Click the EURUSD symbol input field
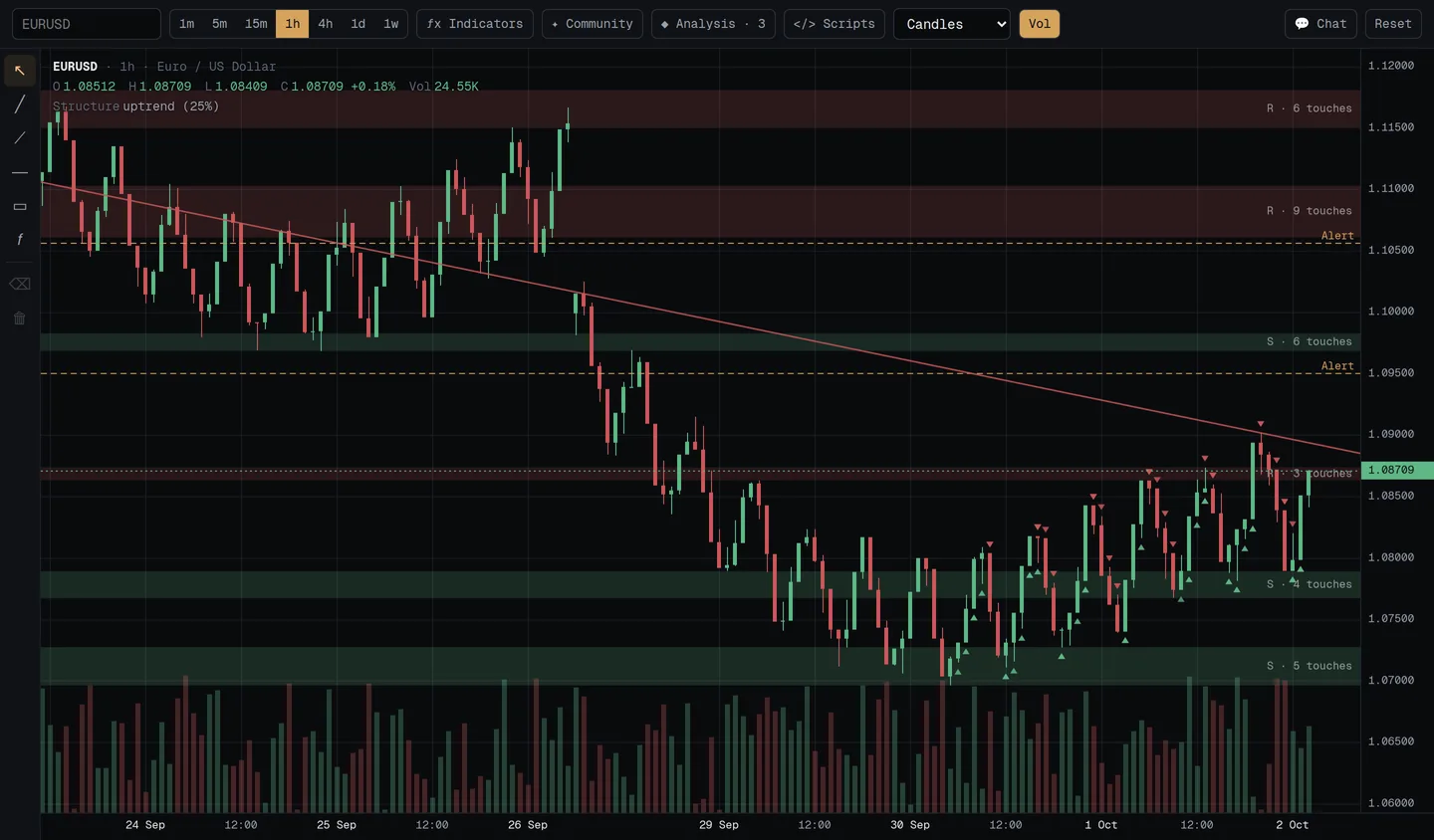Viewport: 1434px width, 840px height. click(x=87, y=24)
